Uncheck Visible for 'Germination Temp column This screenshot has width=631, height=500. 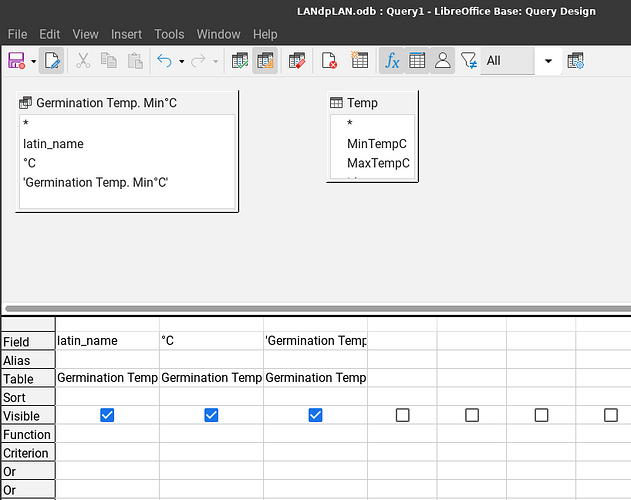pyautogui.click(x=316, y=415)
